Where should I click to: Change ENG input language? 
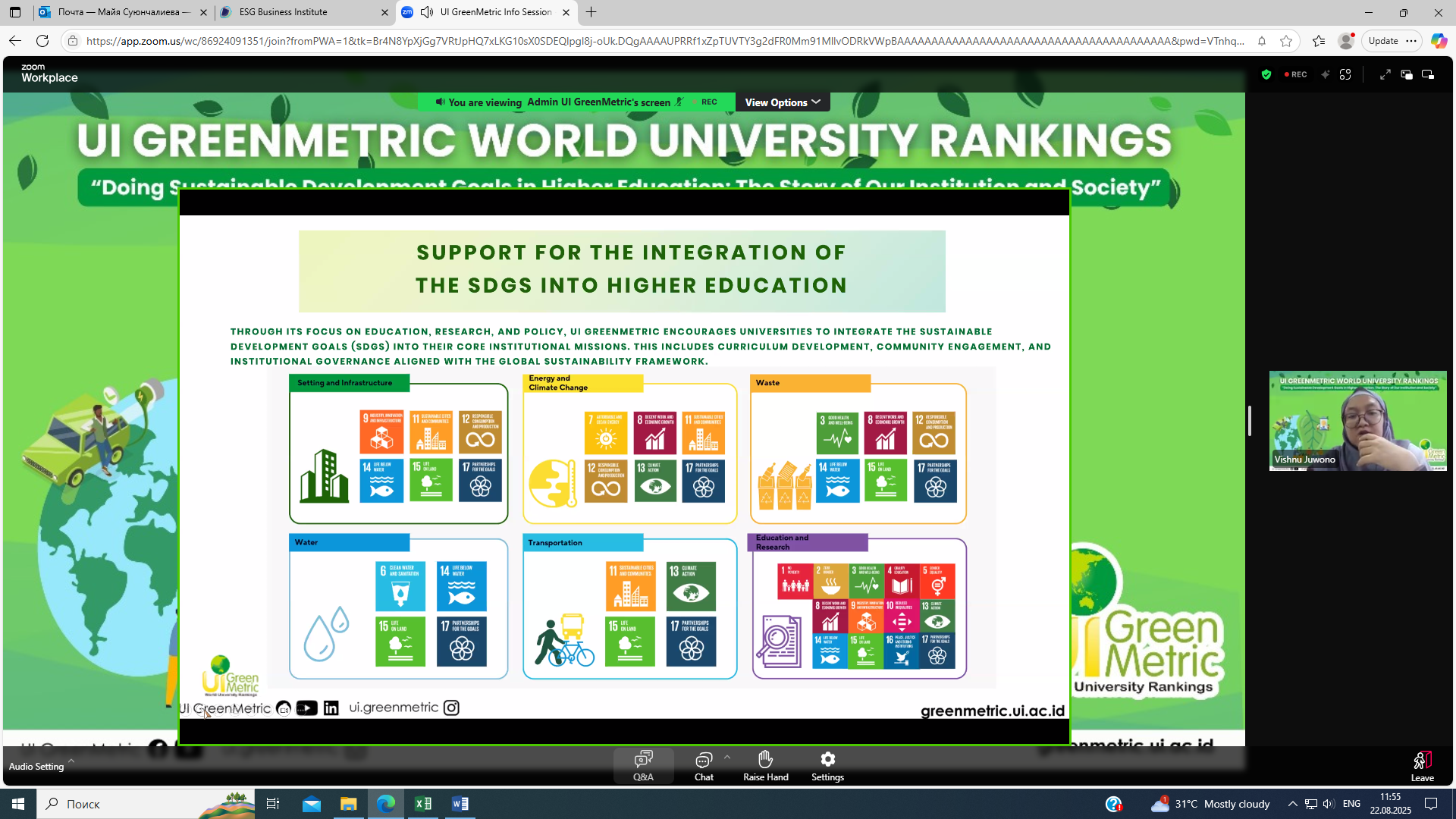pos(1351,804)
